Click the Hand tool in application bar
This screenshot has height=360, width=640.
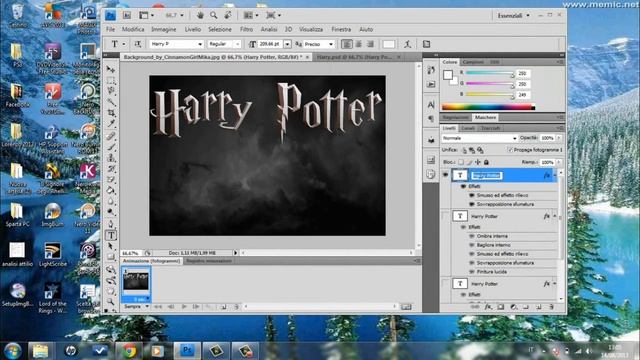click(200, 15)
